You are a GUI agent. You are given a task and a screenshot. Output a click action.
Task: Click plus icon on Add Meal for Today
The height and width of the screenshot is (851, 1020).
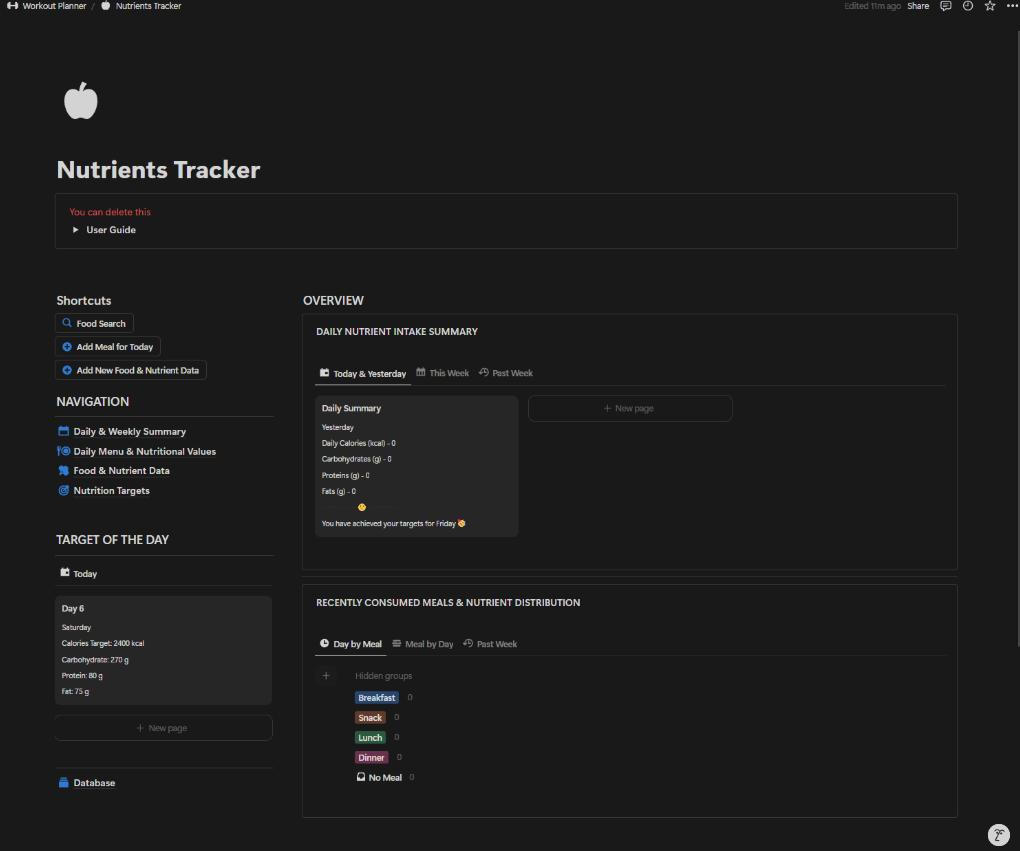pyautogui.click(x=66, y=347)
